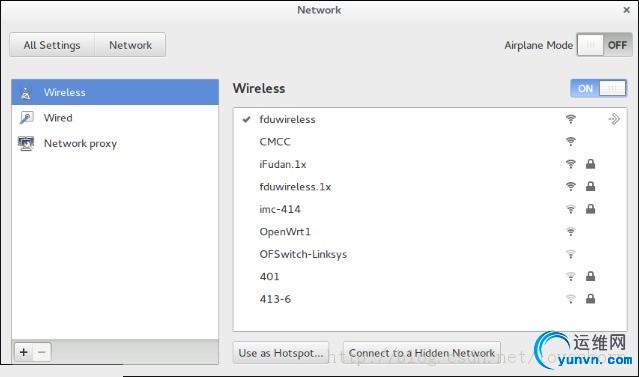Click the Network proxy monitor icon
Screen dimensions: 639x377
26,143
